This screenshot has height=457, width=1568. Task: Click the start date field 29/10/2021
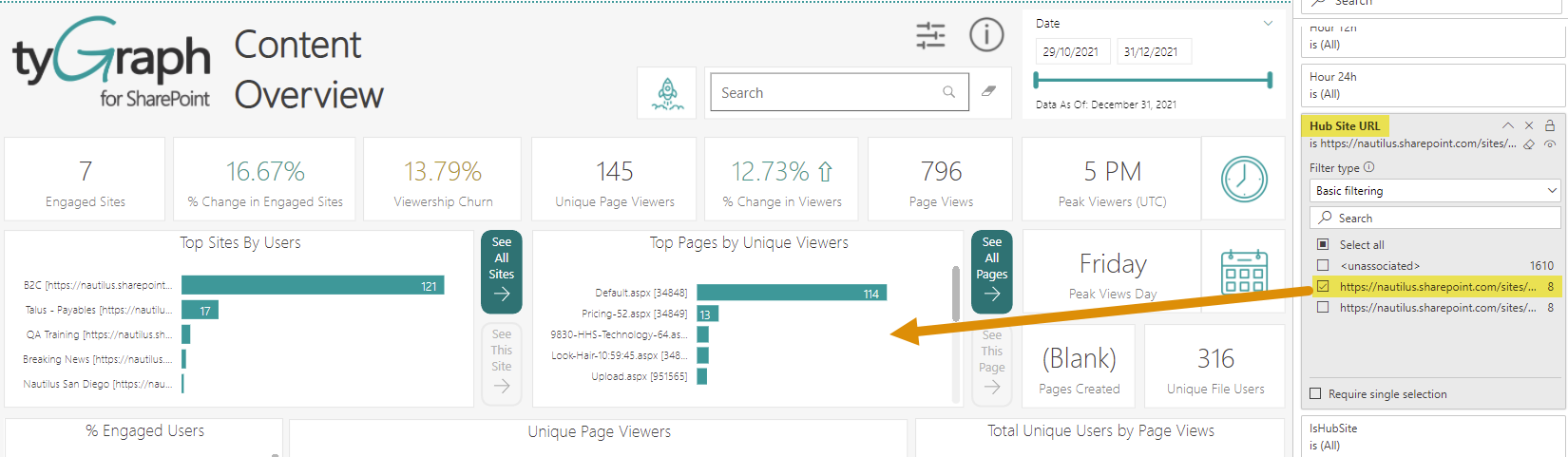pyautogui.click(x=1073, y=52)
